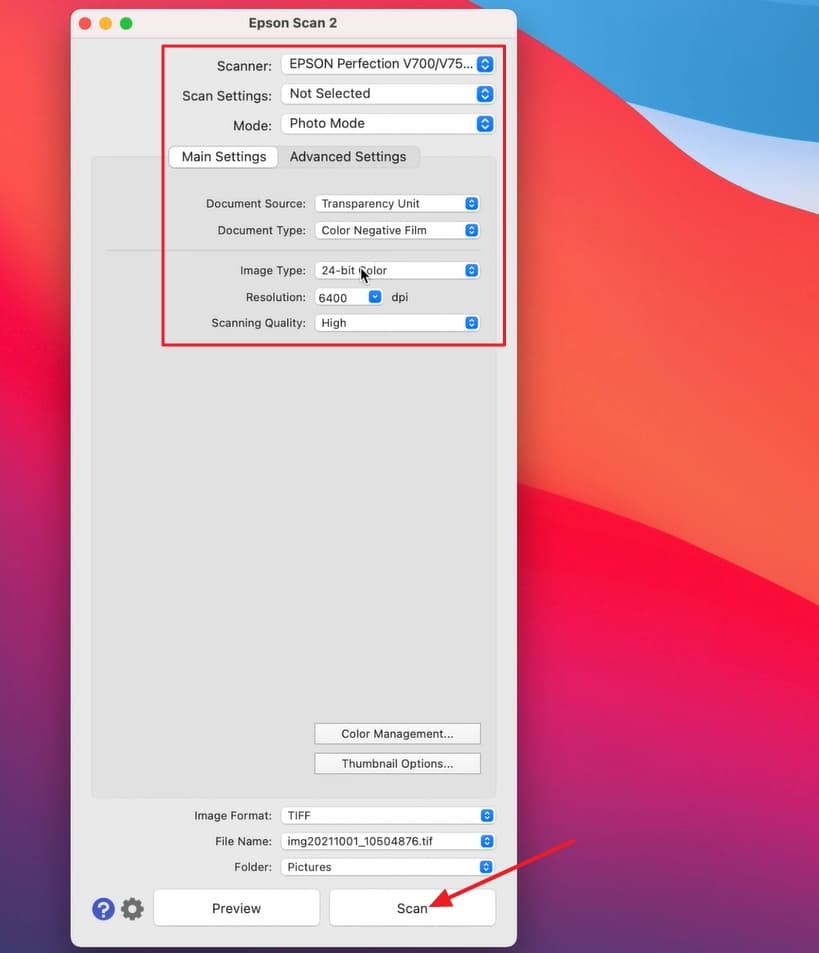Change the Mode dropdown from Photo Mode
The width and height of the screenshot is (819, 953).
coord(388,123)
